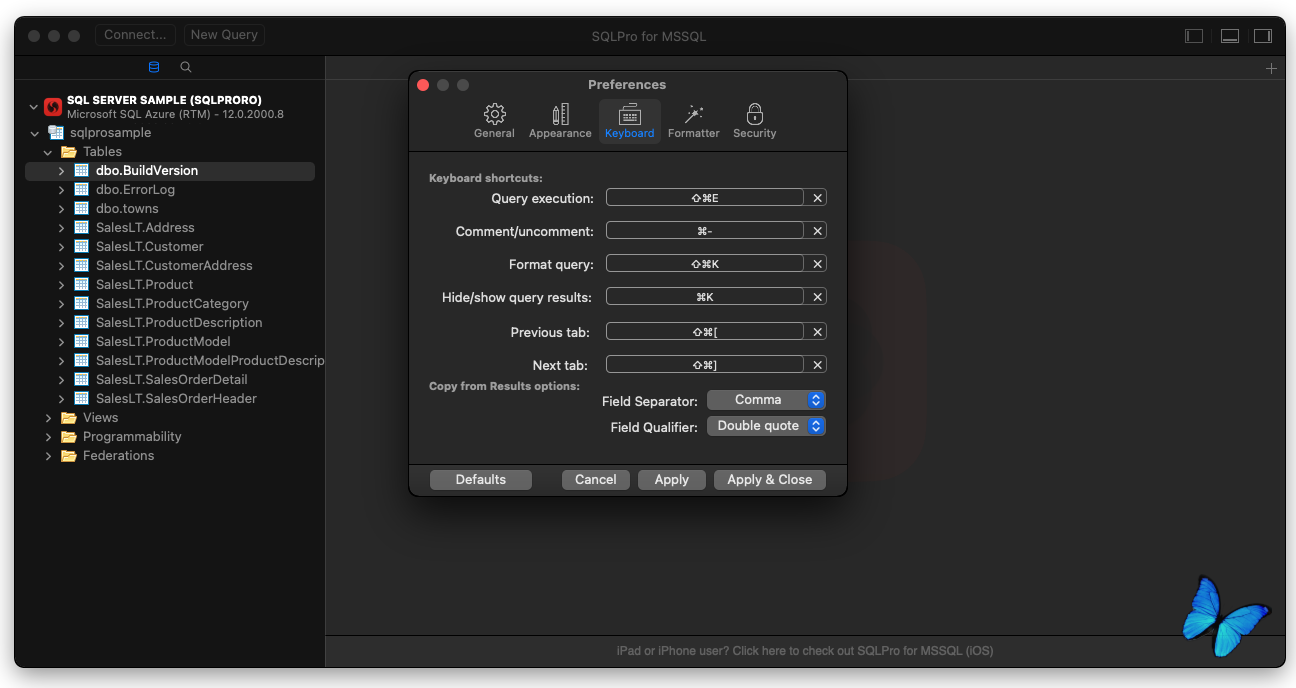Viewport: 1296px width, 688px height.
Task: Expand the SalesLT.Customer table
Action: coord(61,247)
